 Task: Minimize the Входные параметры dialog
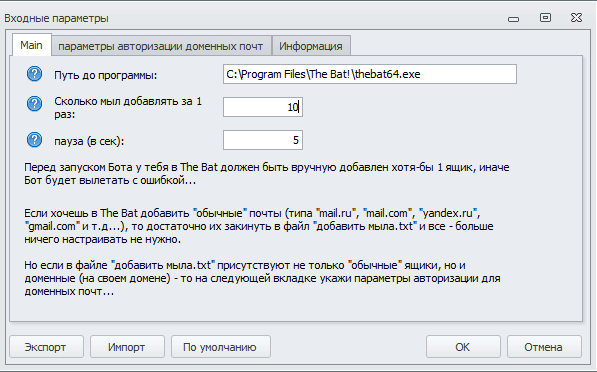click(513, 19)
